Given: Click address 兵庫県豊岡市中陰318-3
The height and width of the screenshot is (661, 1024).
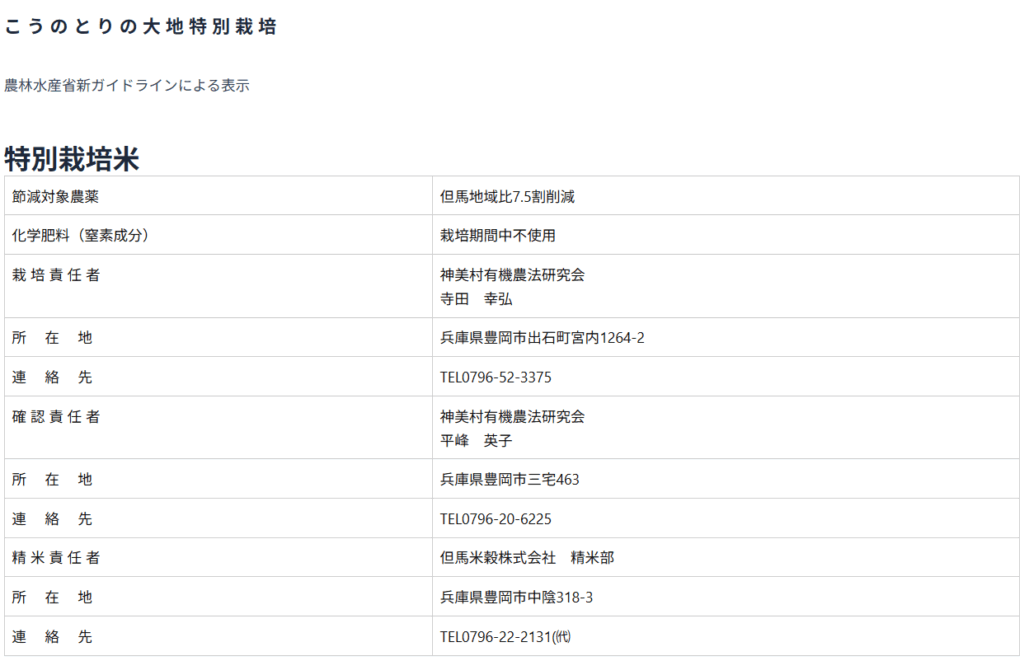Looking at the screenshot, I should pyautogui.click(x=516, y=597).
